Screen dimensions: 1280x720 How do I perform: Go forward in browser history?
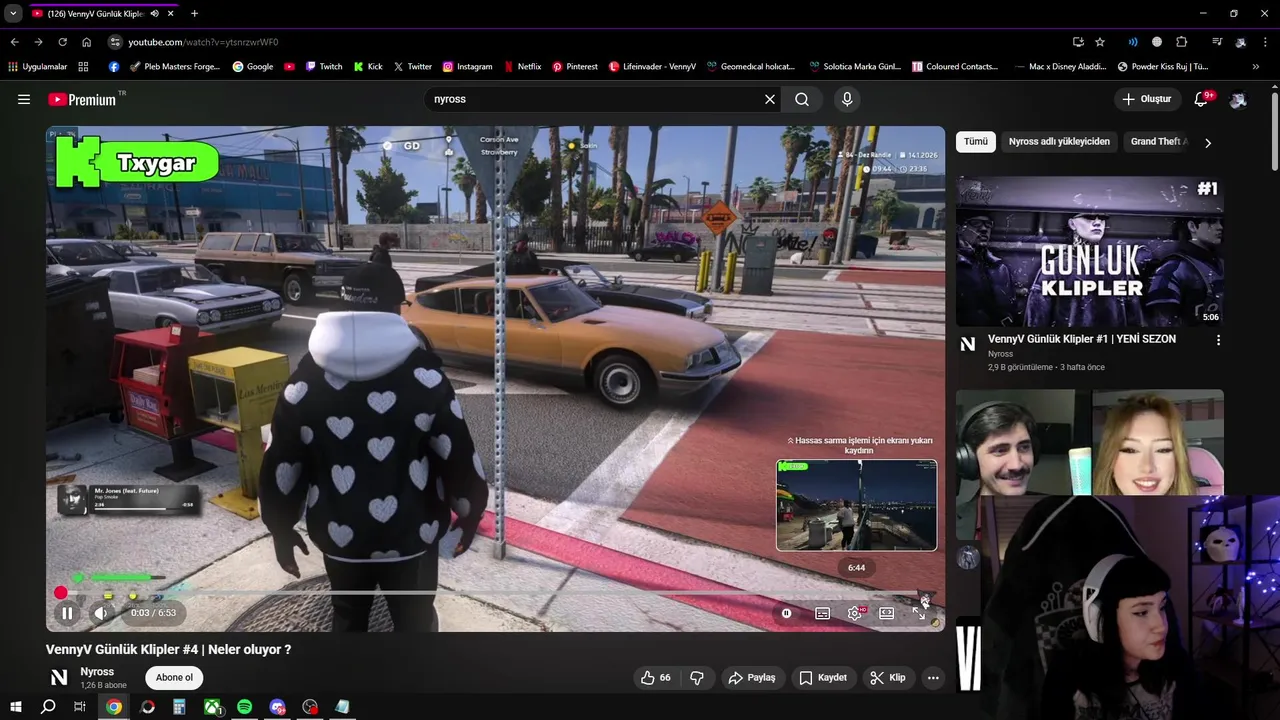38,42
